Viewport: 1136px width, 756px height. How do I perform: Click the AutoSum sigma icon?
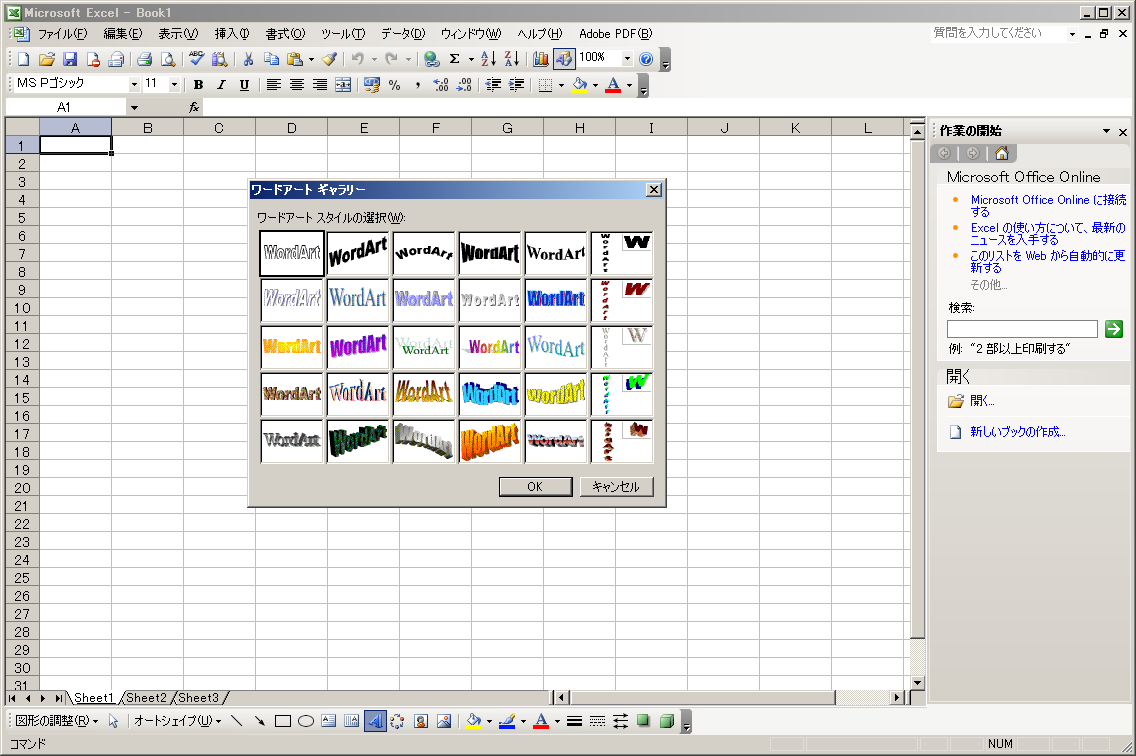(x=454, y=59)
